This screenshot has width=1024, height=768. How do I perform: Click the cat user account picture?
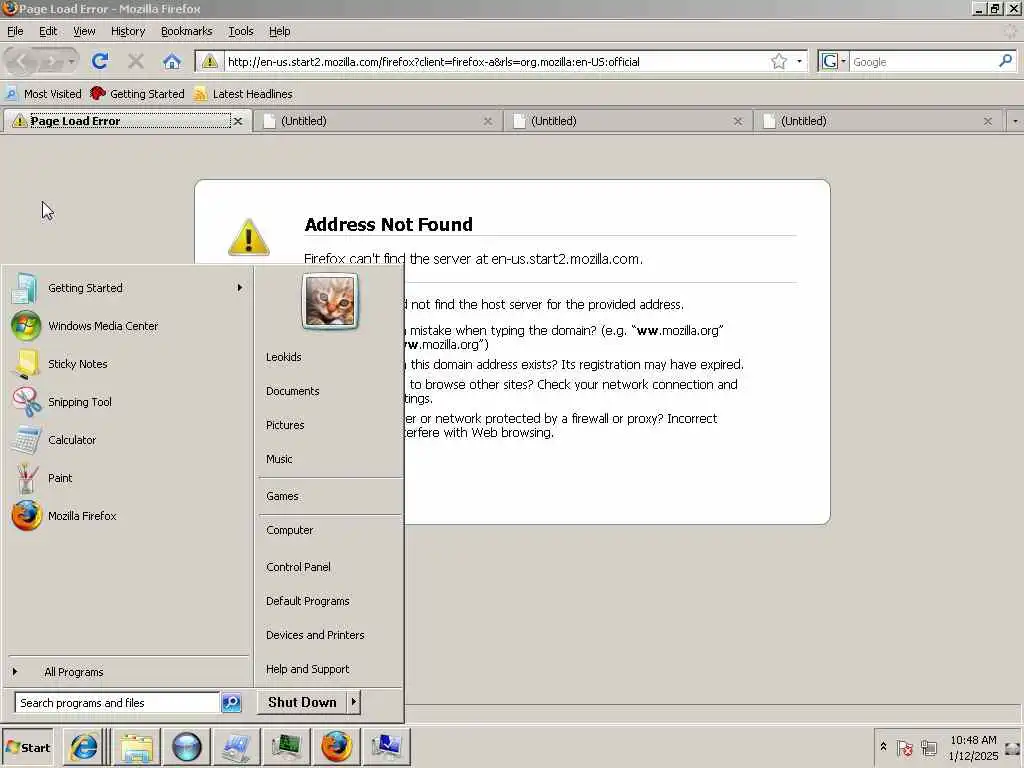click(x=330, y=301)
